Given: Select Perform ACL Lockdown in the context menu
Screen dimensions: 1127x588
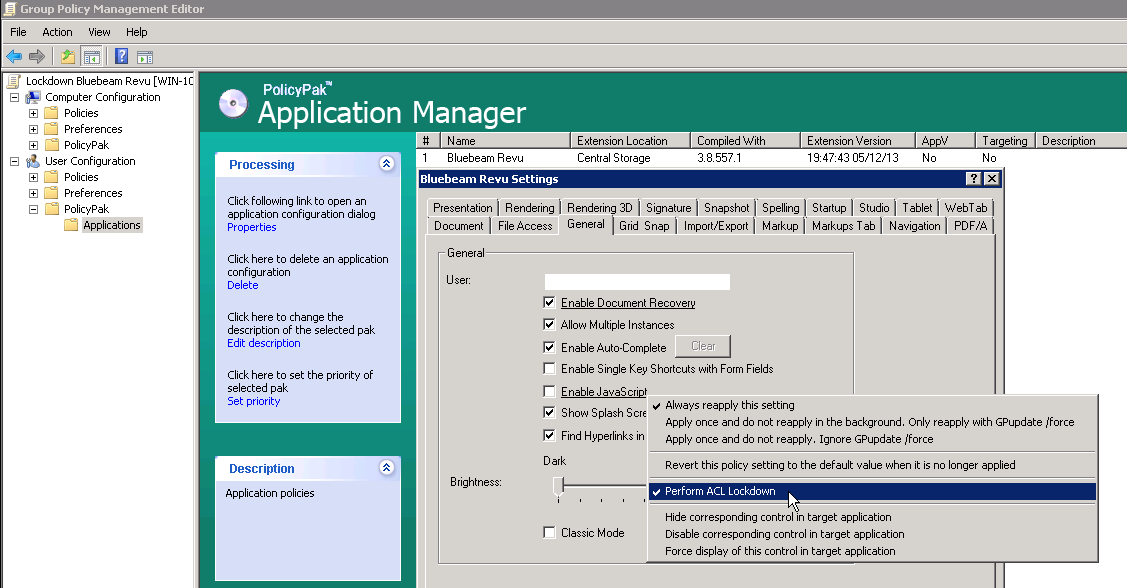Looking at the screenshot, I should tap(873, 491).
